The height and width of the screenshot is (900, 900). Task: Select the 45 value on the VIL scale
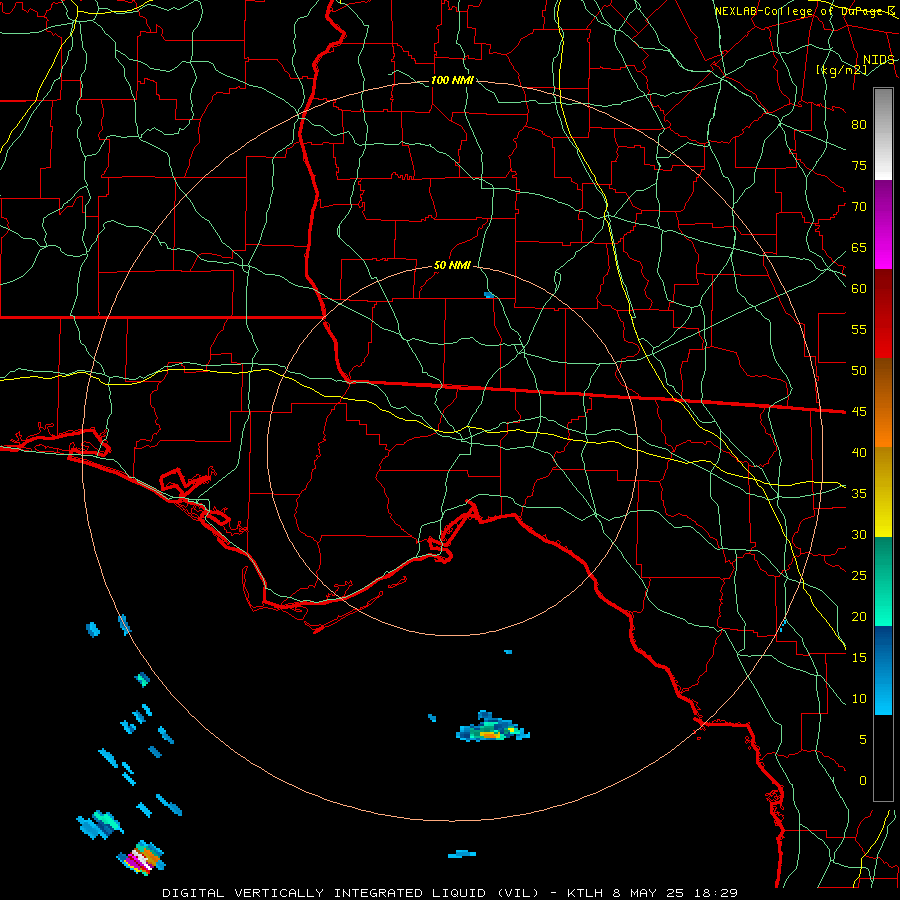859,412
